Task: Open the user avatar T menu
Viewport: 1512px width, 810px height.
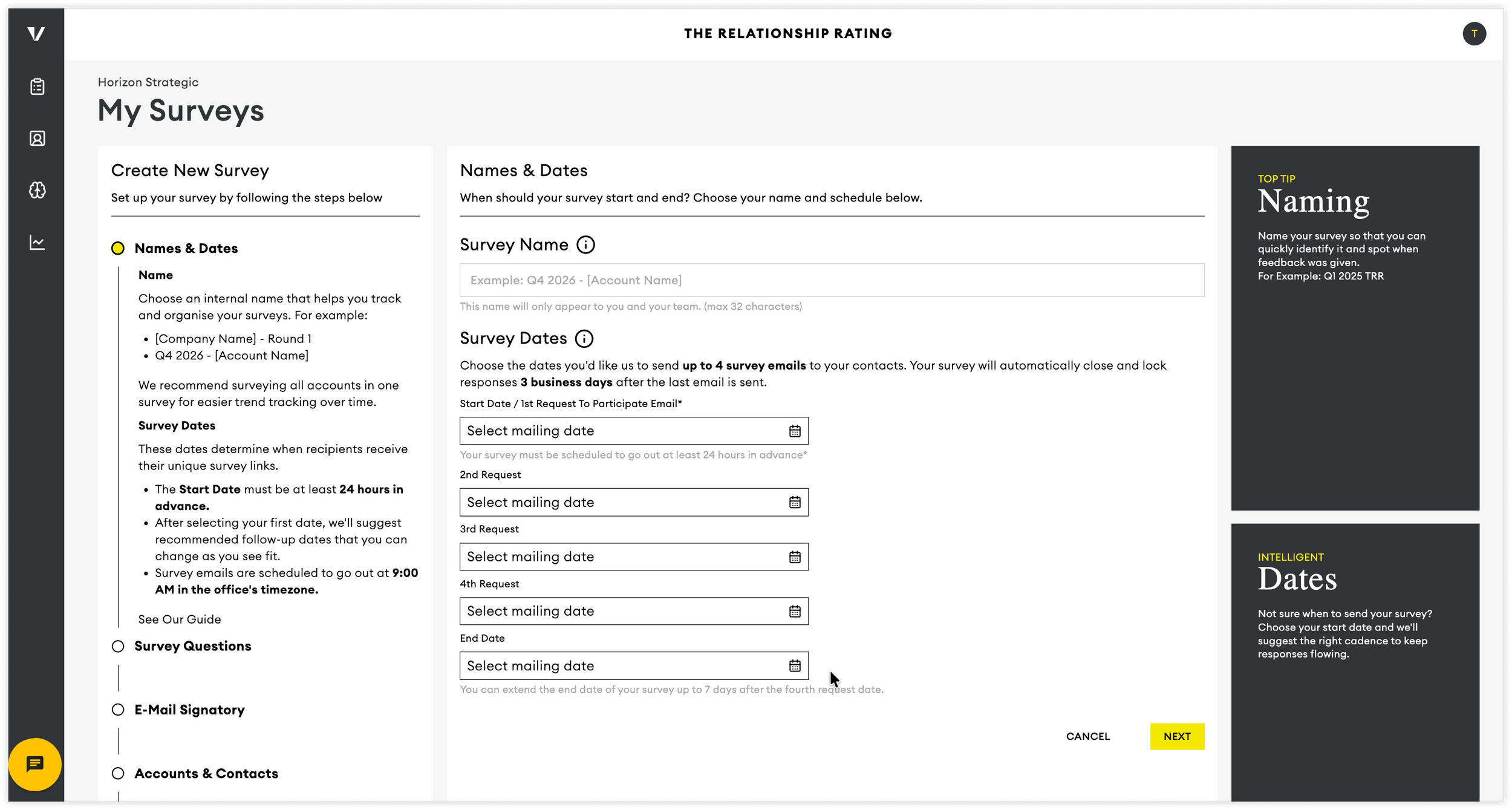Action: pyautogui.click(x=1474, y=34)
